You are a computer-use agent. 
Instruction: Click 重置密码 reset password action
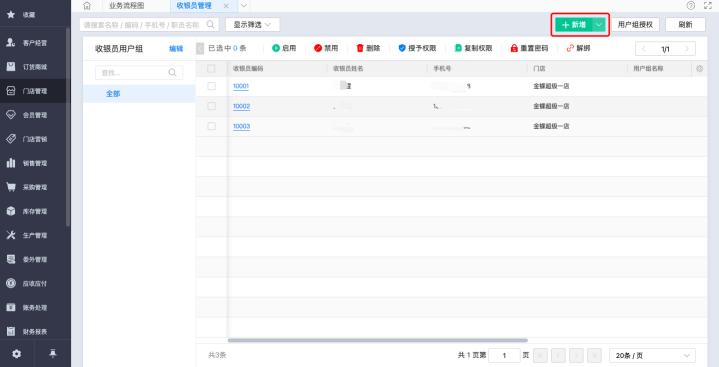tap(529, 48)
